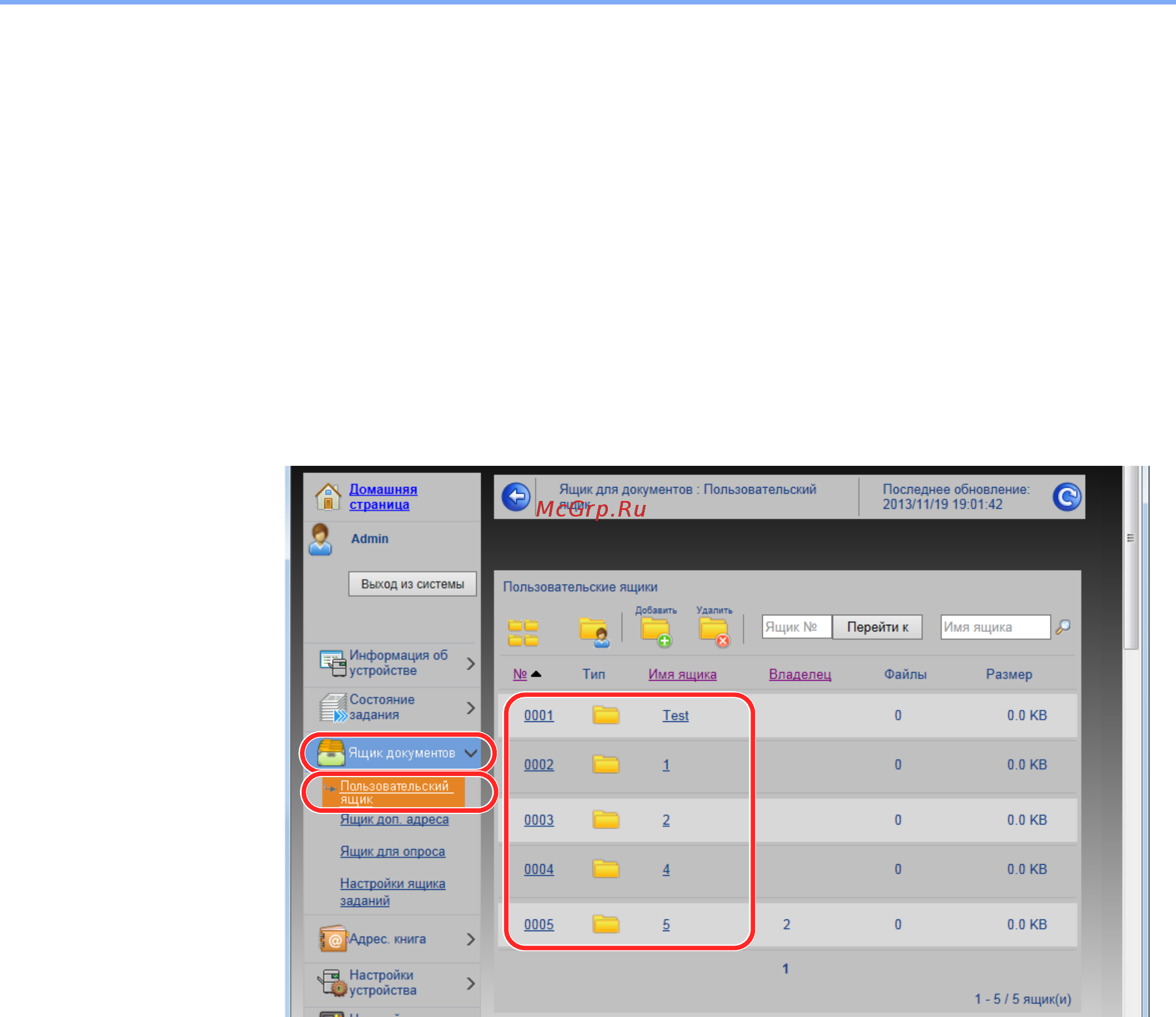The image size is (1176, 1017).
Task: Click the Address book icon
Action: point(333,939)
